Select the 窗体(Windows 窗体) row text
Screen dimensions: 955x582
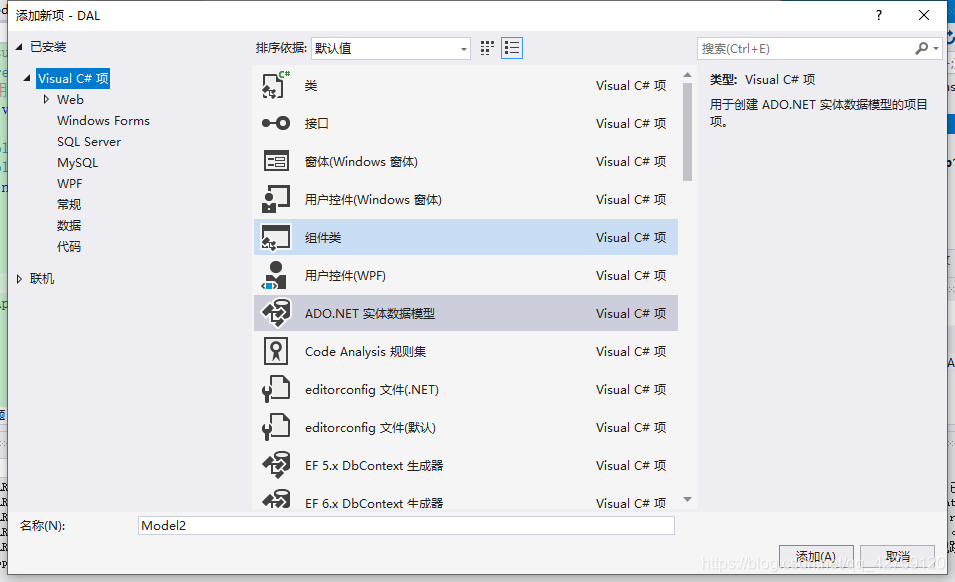[x=361, y=161]
